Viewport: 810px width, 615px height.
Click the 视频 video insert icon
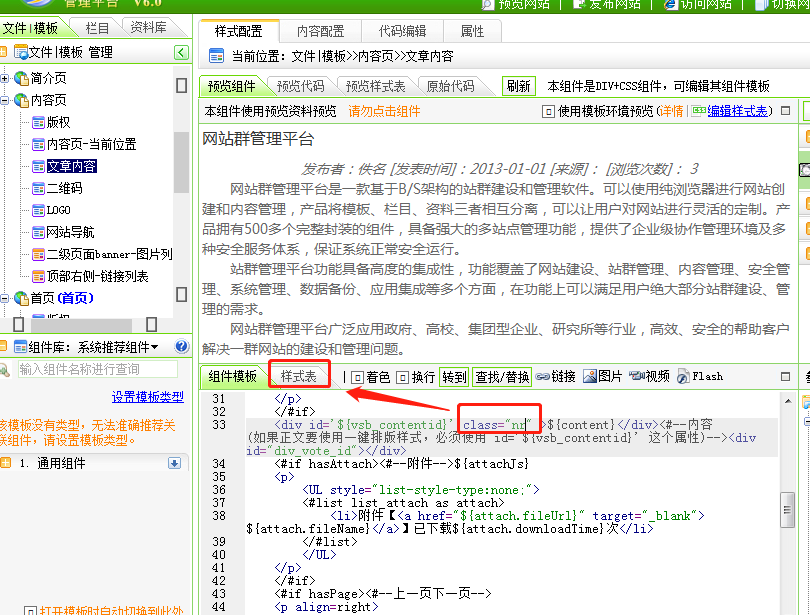(636, 377)
